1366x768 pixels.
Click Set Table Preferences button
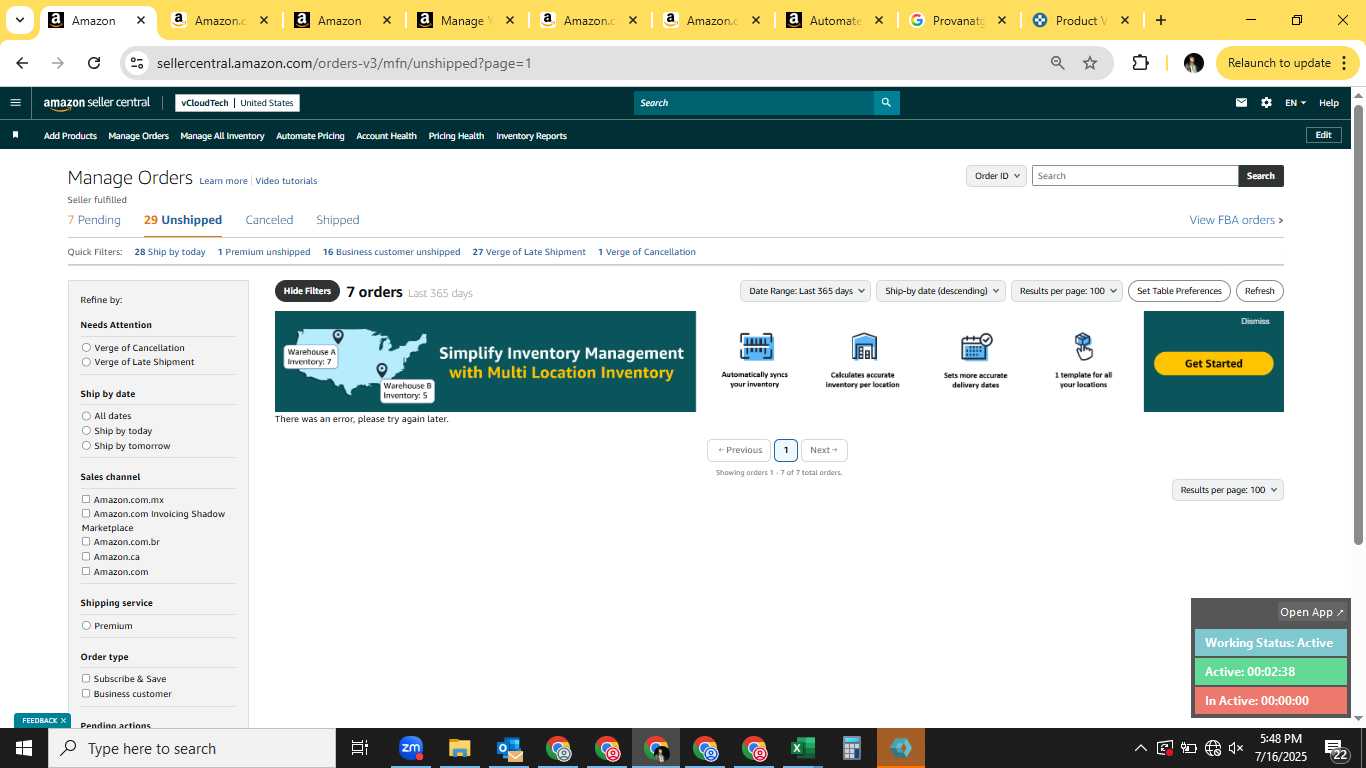click(x=1180, y=291)
